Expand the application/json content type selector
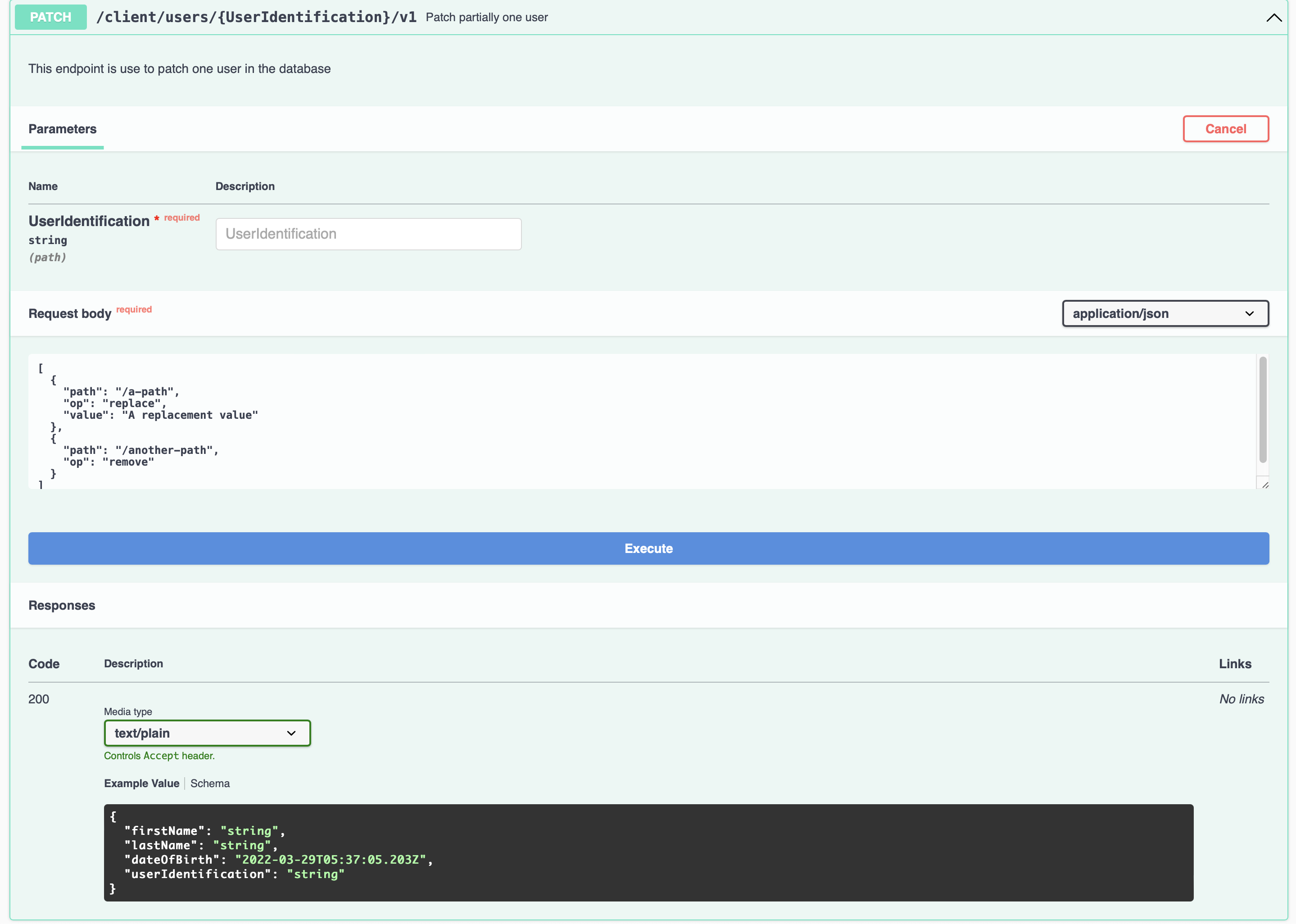Image resolution: width=1296 pixels, height=924 pixels. coord(1165,313)
